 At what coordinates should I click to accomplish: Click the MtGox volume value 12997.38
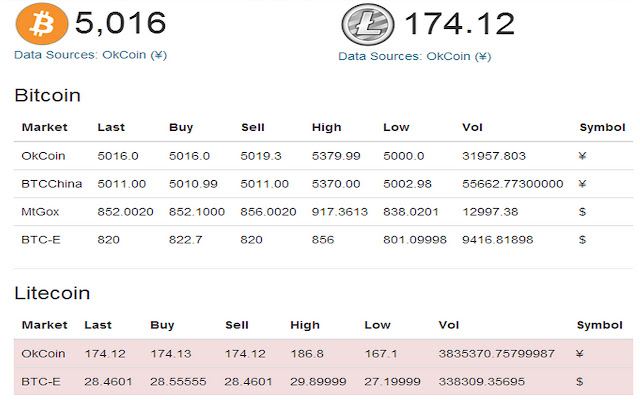coord(490,212)
